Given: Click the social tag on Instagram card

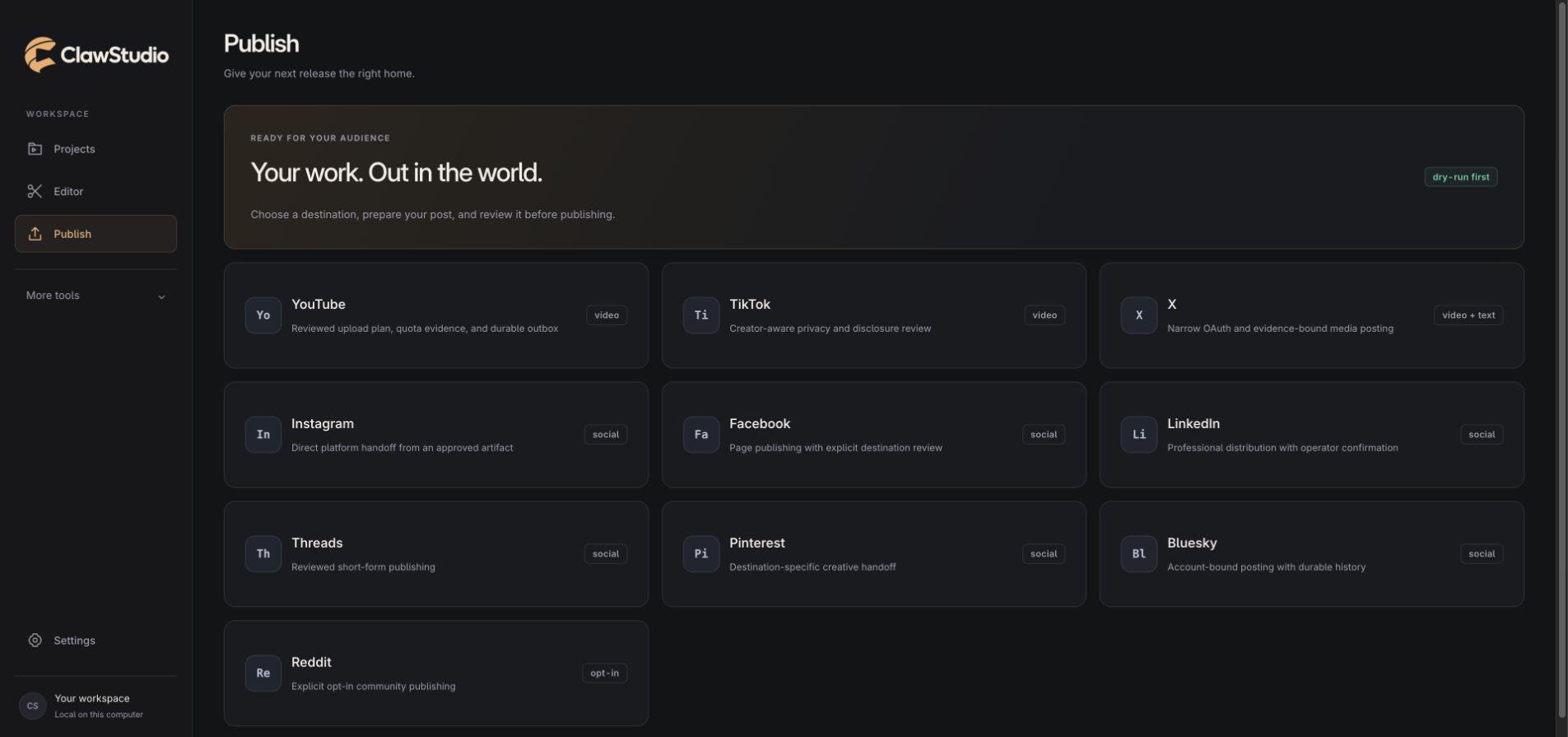Looking at the screenshot, I should click(606, 435).
